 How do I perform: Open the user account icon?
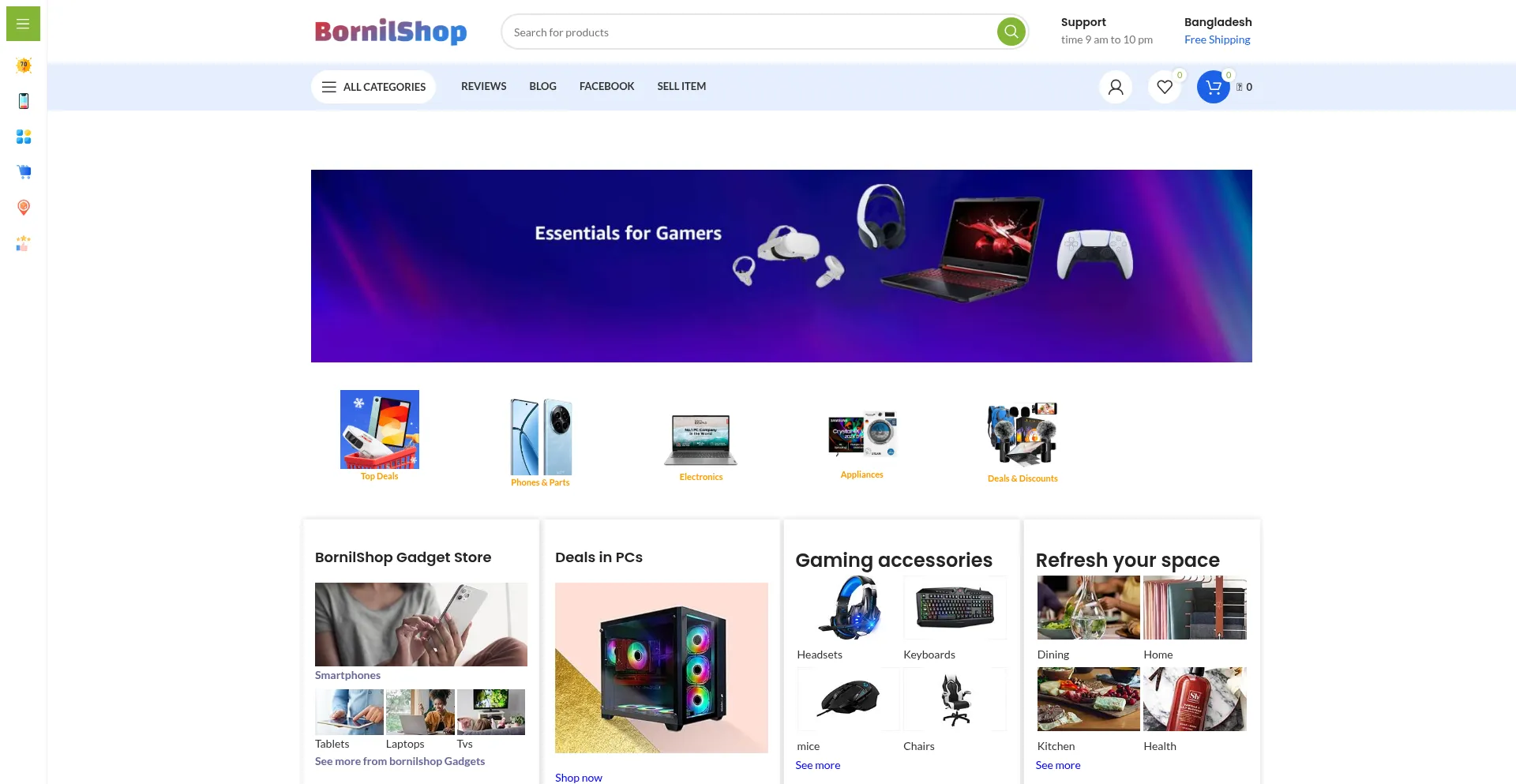1116,87
